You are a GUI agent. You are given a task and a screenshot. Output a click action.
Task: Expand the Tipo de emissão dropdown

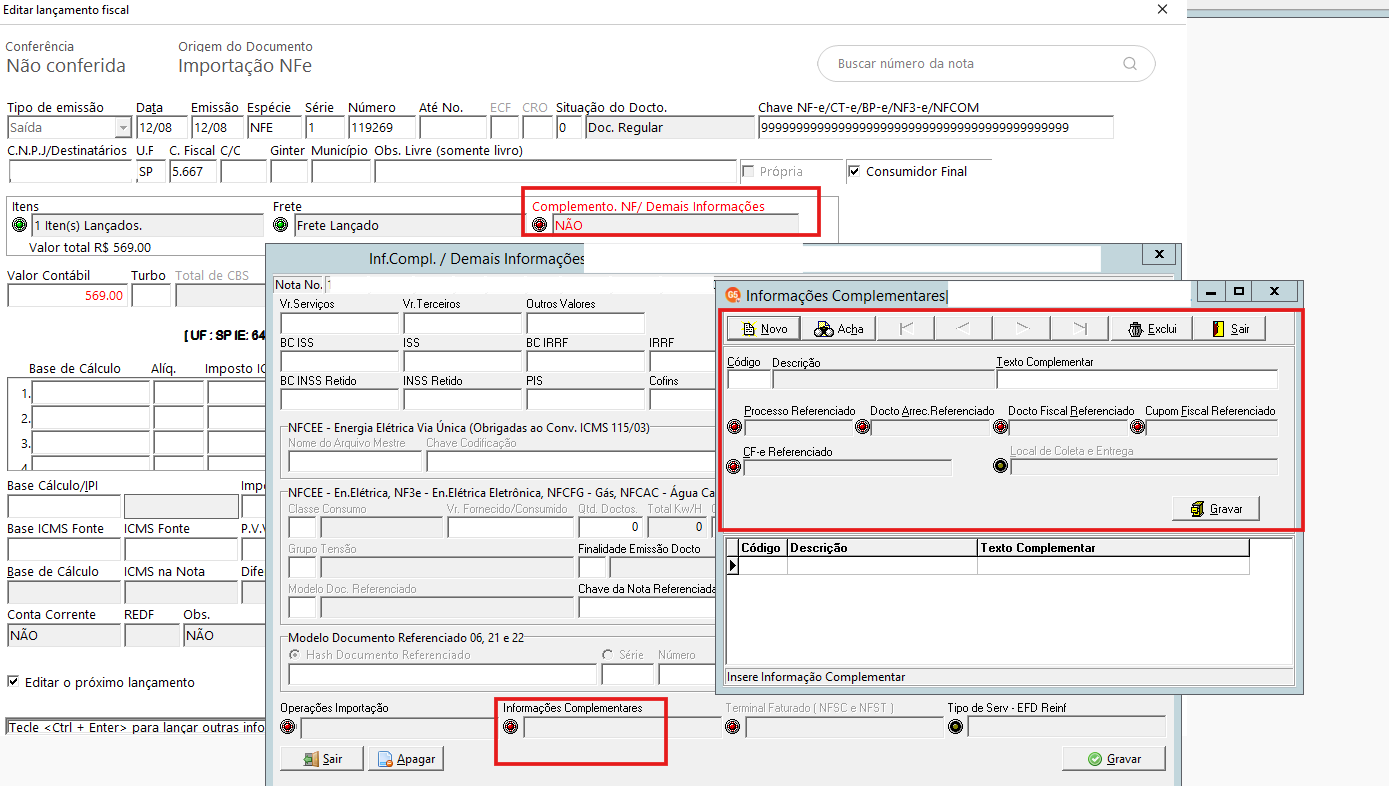click(123, 128)
